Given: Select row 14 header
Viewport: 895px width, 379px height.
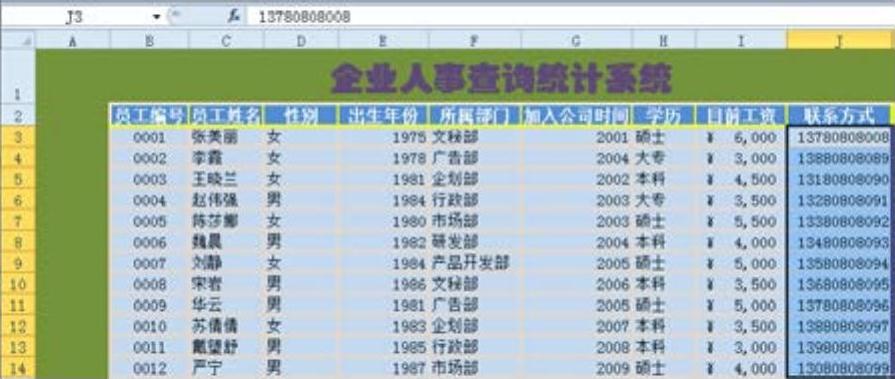Looking at the screenshot, I should 18,368.
